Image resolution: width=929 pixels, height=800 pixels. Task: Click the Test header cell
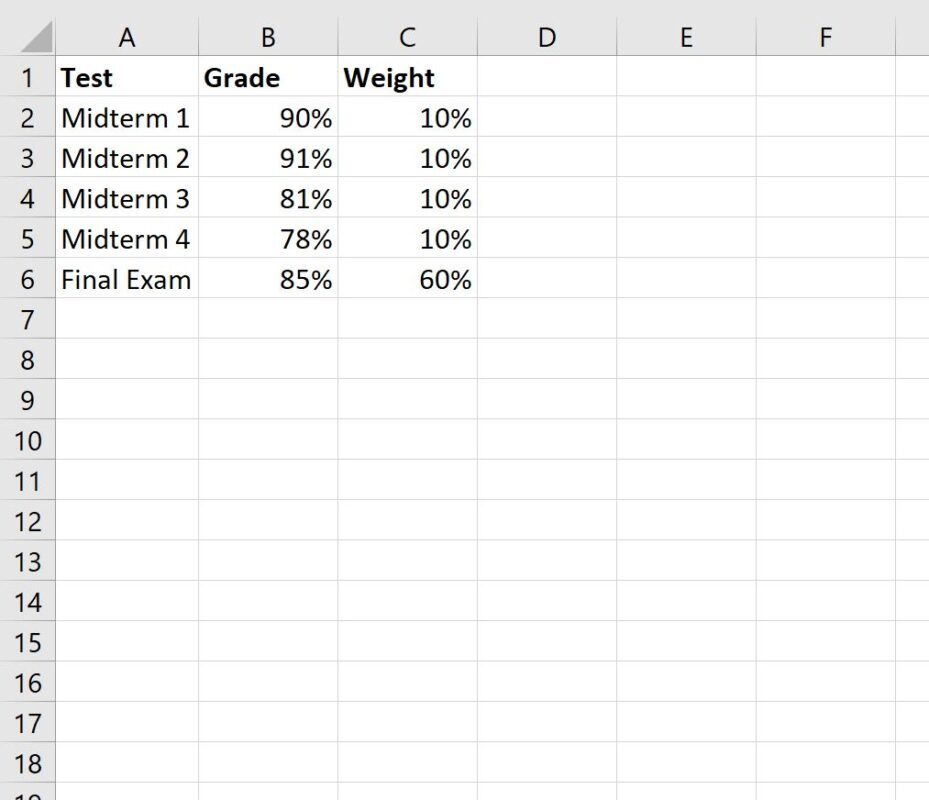pyautogui.click(x=127, y=77)
